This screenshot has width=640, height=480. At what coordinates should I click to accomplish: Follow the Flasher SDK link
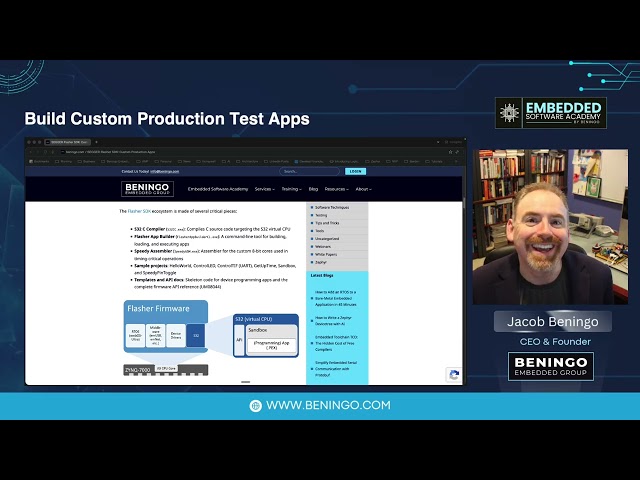coord(139,211)
